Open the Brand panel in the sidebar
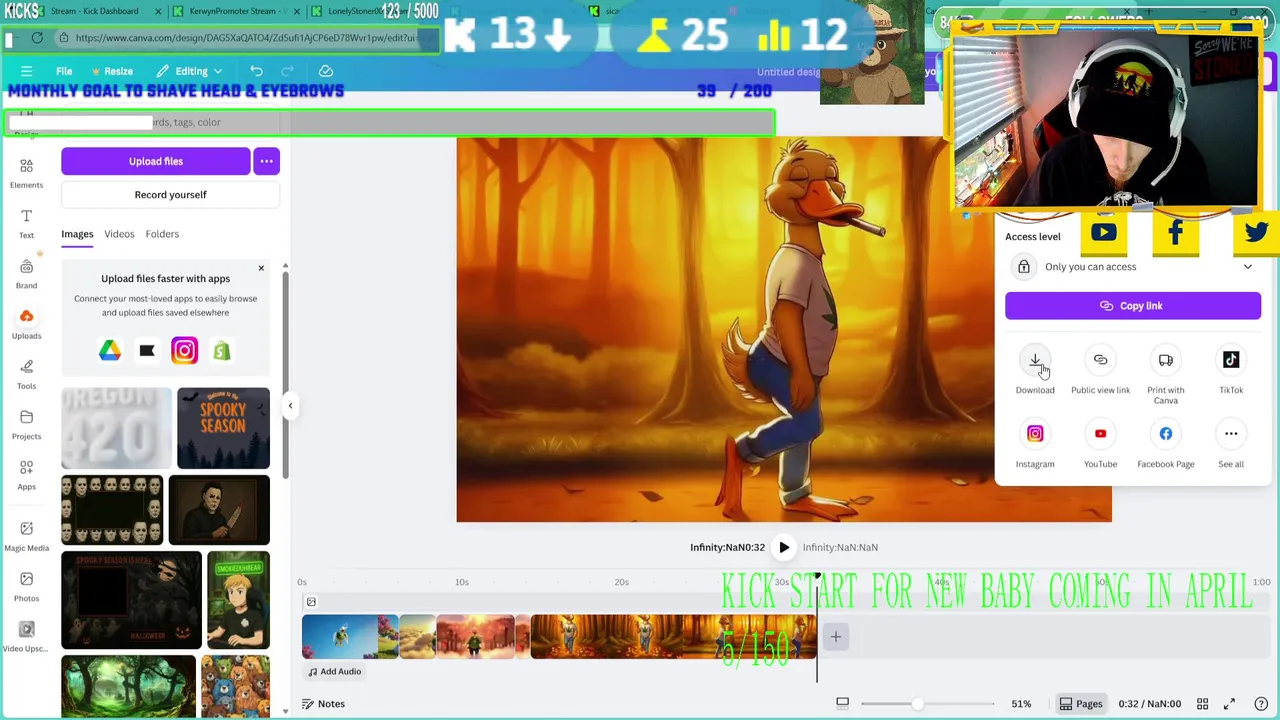1280x720 pixels. coord(26,273)
